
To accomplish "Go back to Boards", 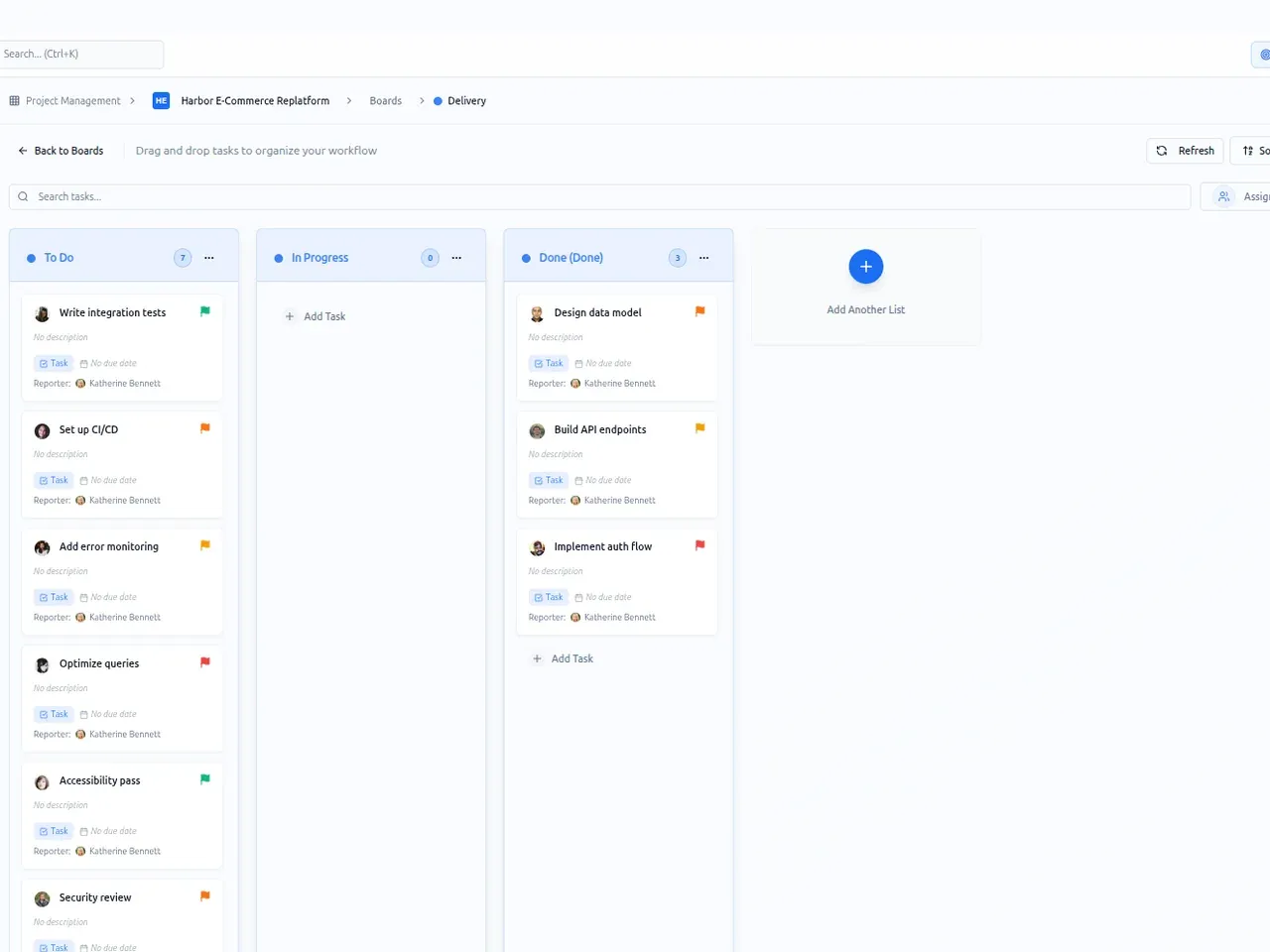I will pyautogui.click(x=61, y=151).
